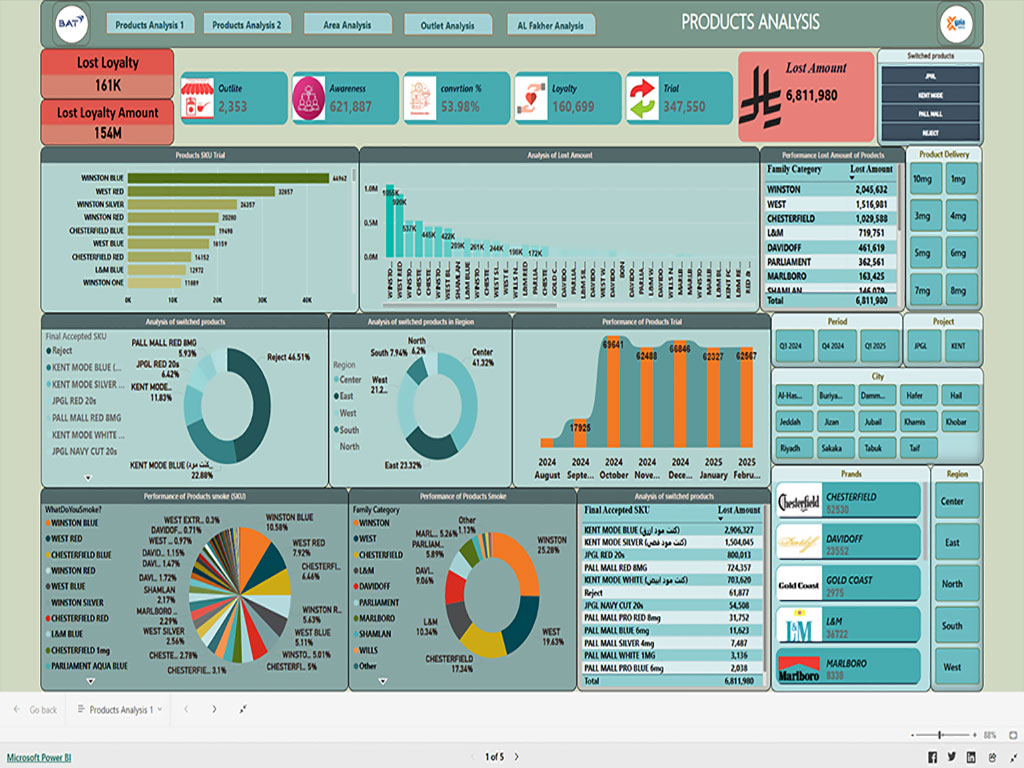Image resolution: width=1024 pixels, height=768 pixels.
Task: Click the Davidoff brand logo
Action: click(799, 543)
